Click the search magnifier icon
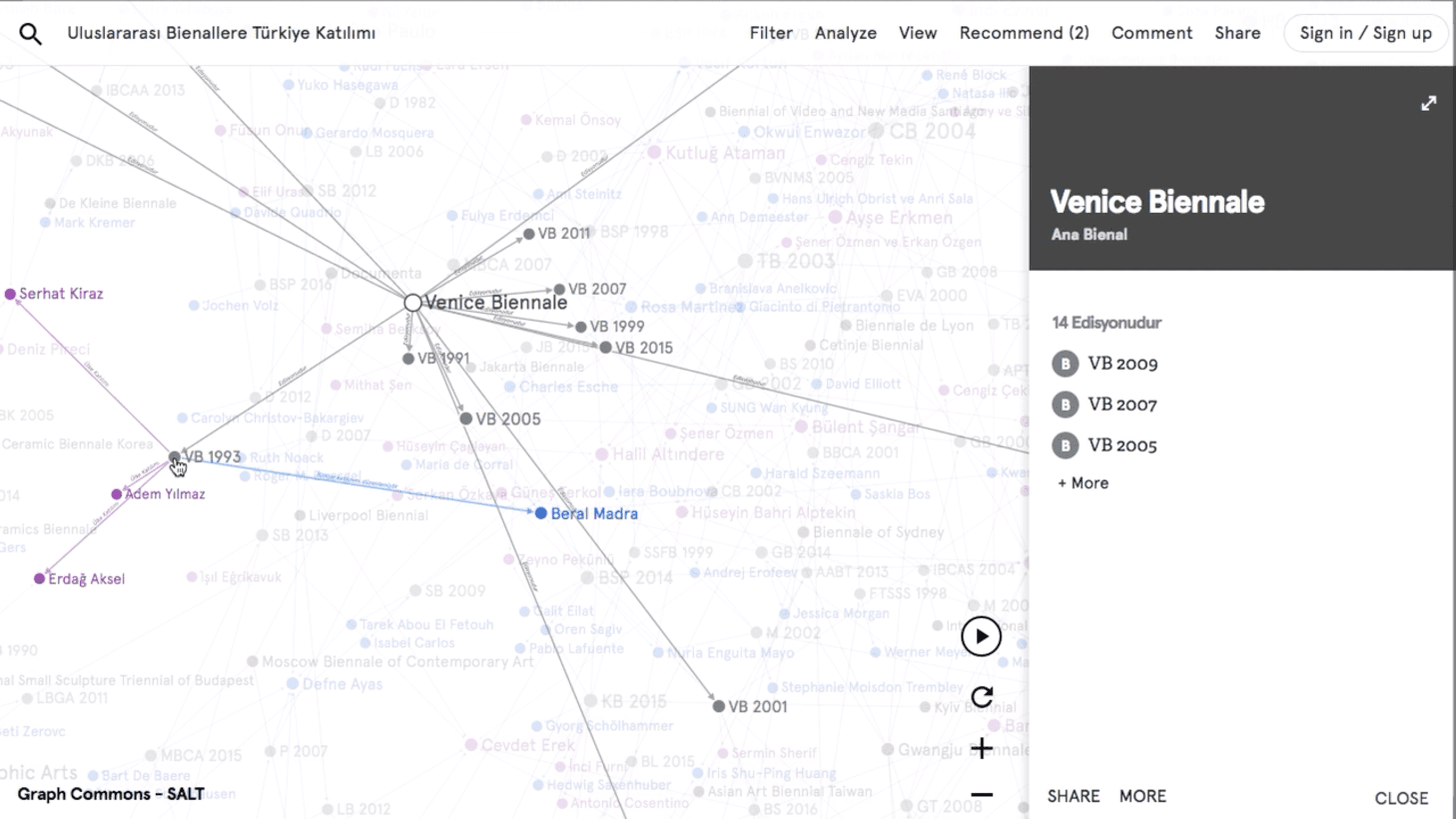Screen dimensions: 1456x819 pyautogui.click(x=30, y=34)
